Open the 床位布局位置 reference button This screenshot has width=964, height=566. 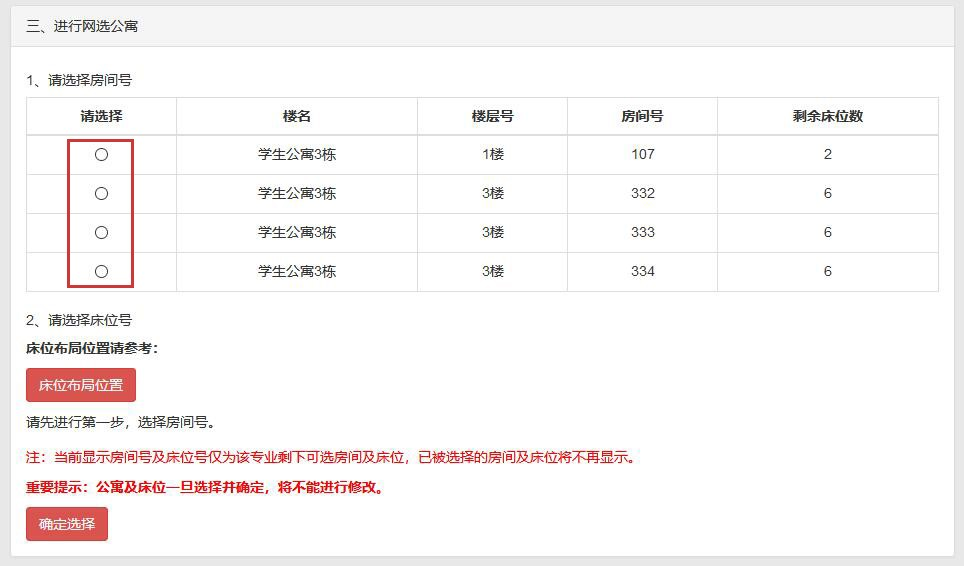point(81,385)
